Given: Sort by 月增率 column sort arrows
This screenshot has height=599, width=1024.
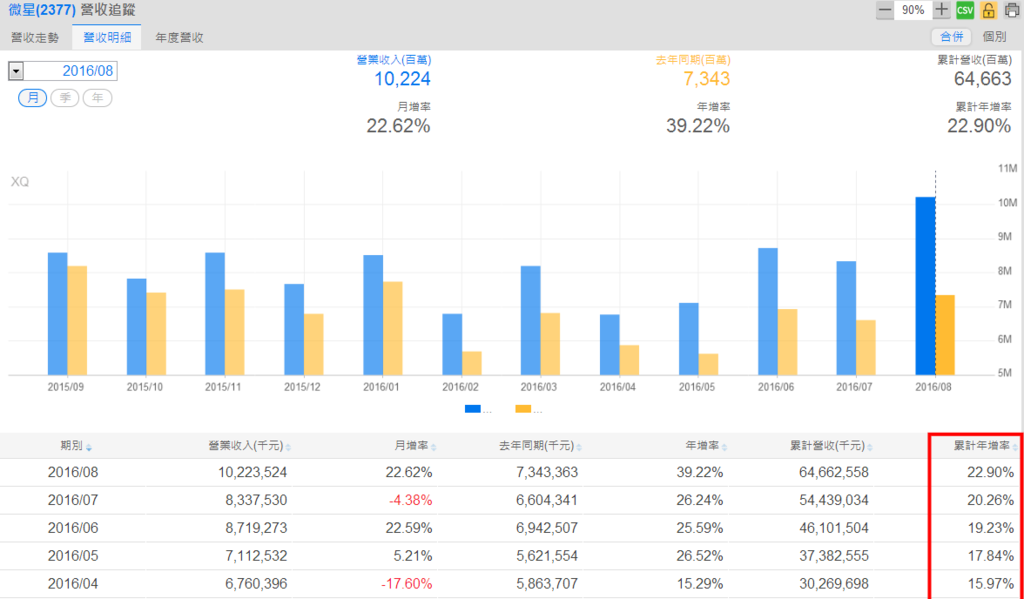Looking at the screenshot, I should coord(434,447).
